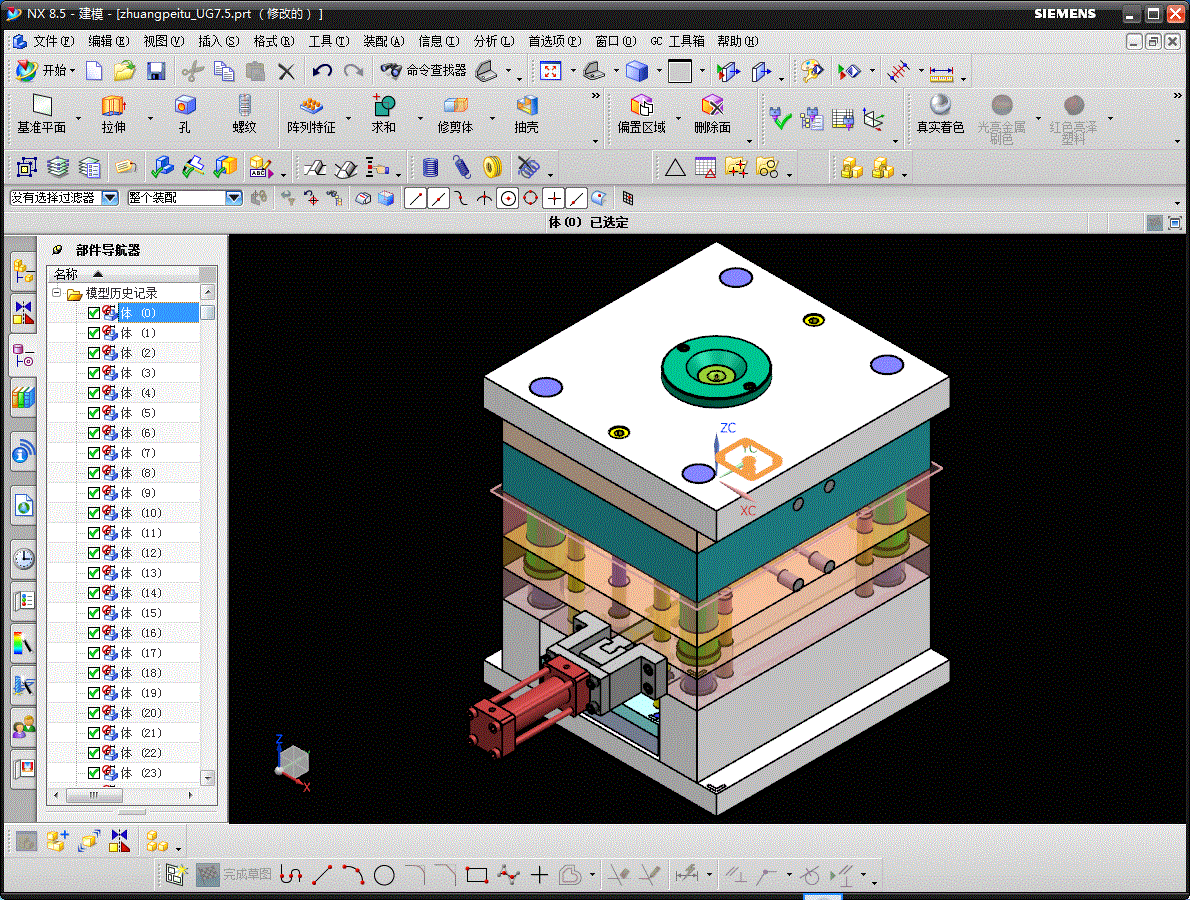Select the Rectangle sketch tool in bottom toolbar

click(x=477, y=875)
